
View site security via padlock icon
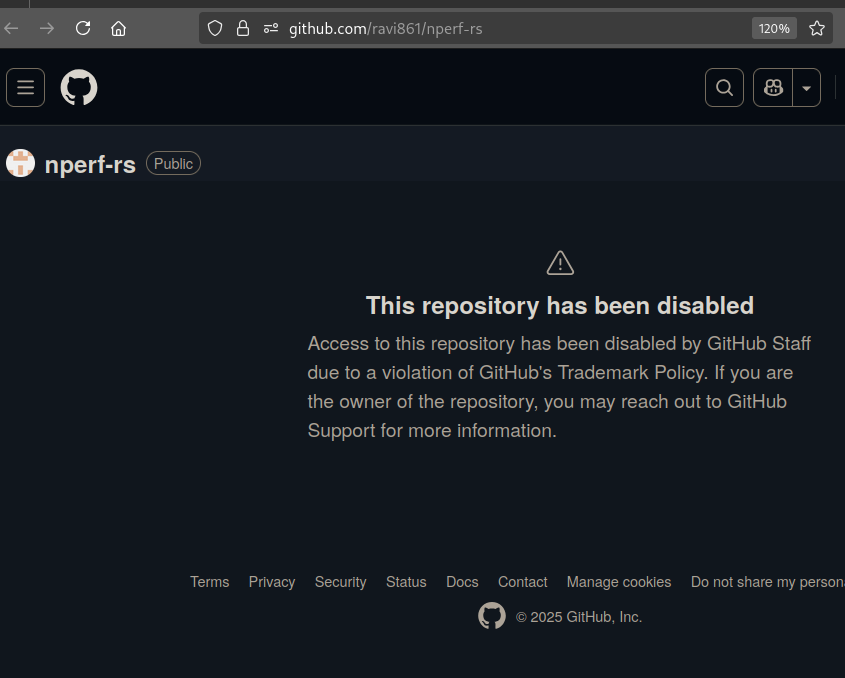coord(242,28)
